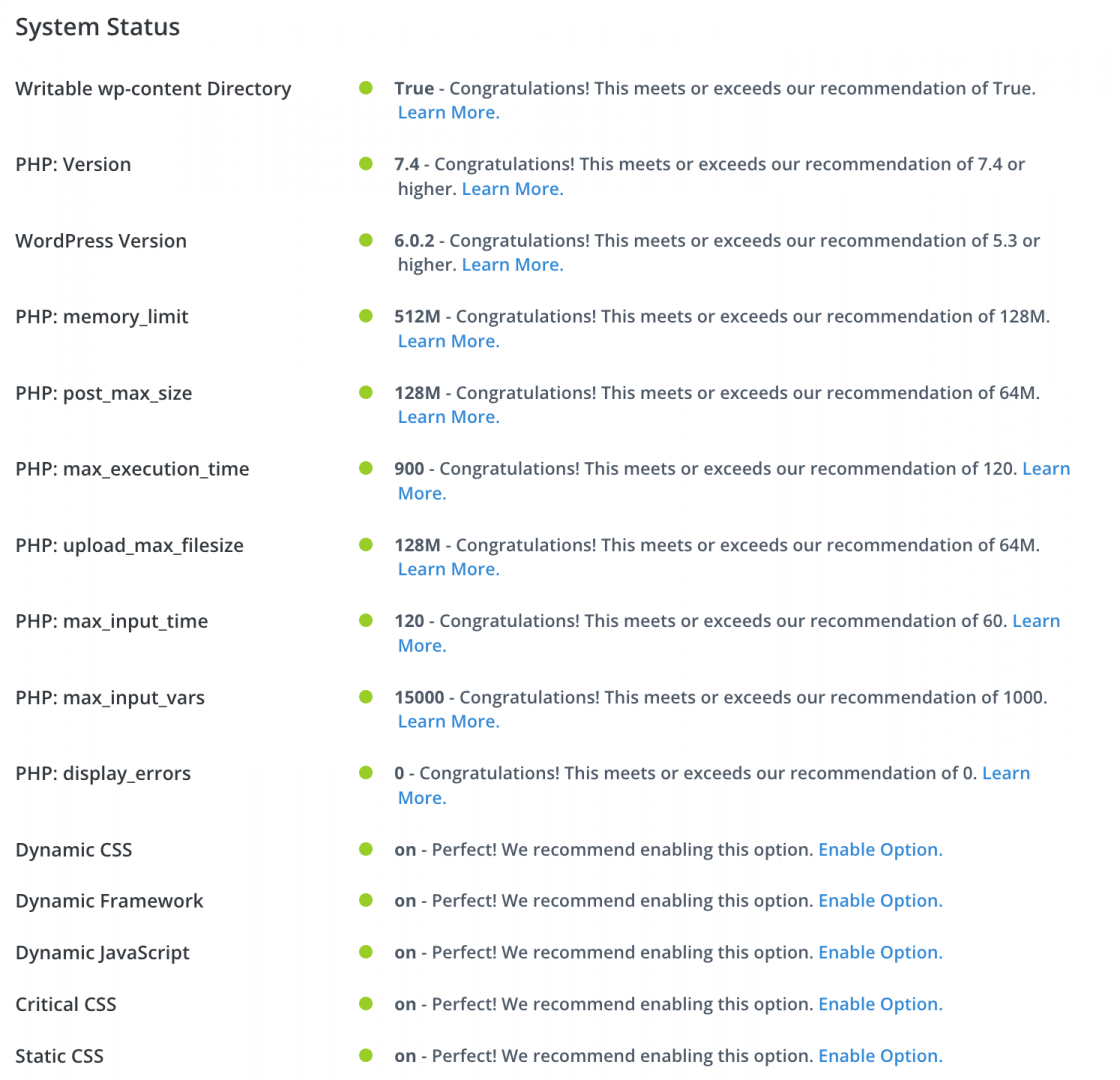Click green status dot for PHP max_execution_time
The image size is (1120, 1080).
click(x=366, y=468)
